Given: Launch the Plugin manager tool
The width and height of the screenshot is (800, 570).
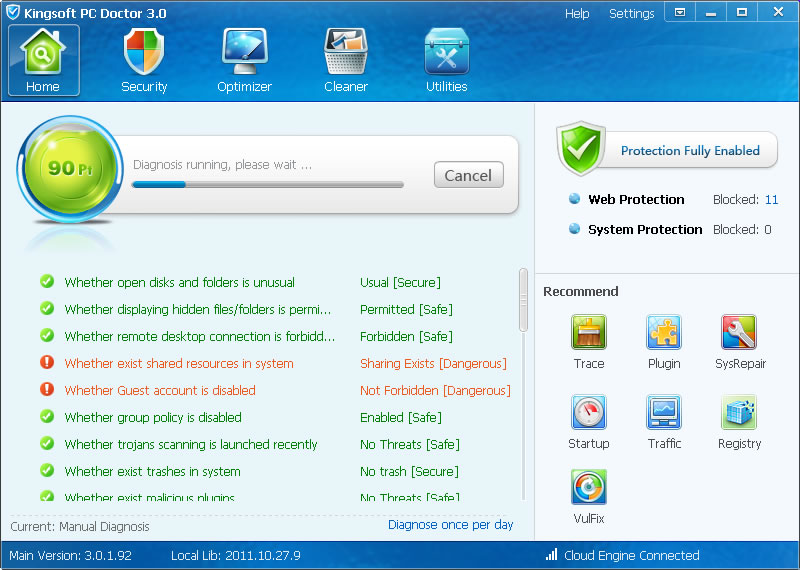Looking at the screenshot, I should coord(664,342).
